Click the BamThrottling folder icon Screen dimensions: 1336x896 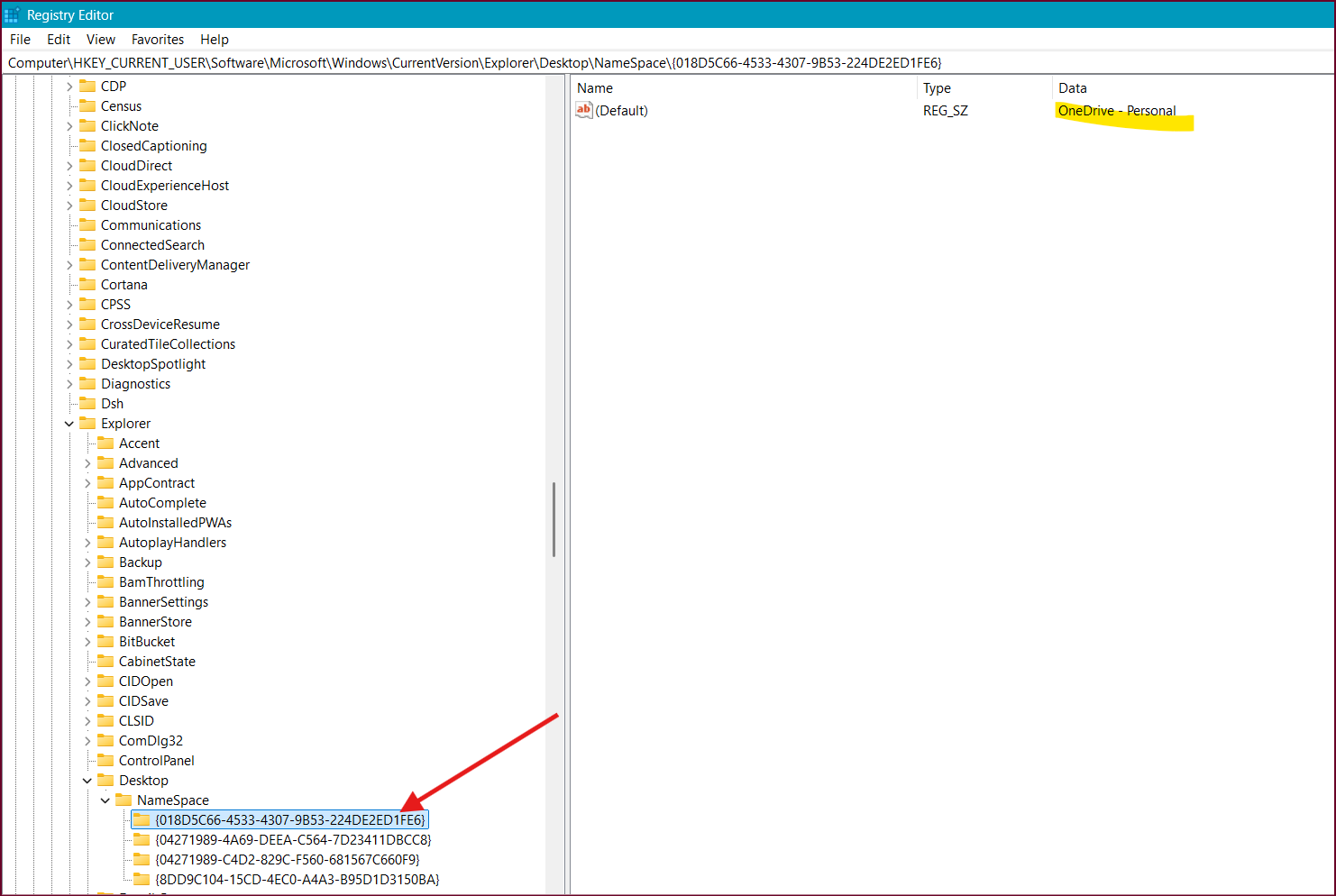coord(105,582)
